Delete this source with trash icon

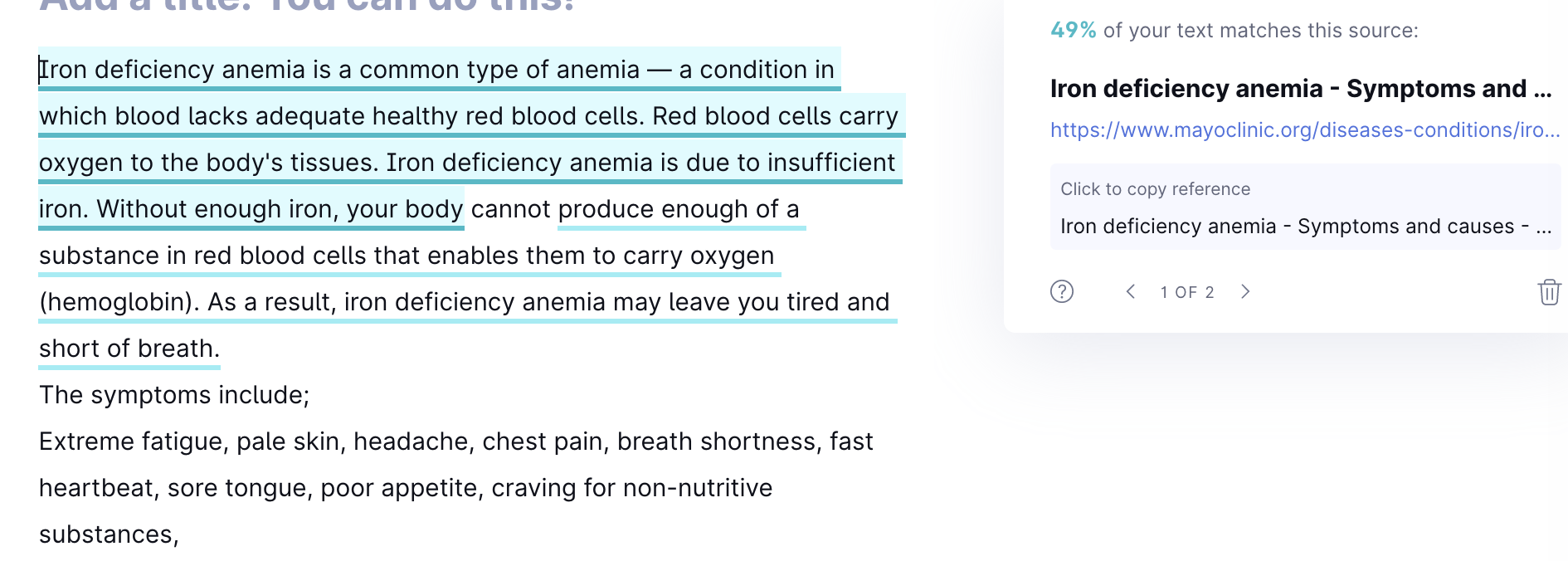point(1549,292)
